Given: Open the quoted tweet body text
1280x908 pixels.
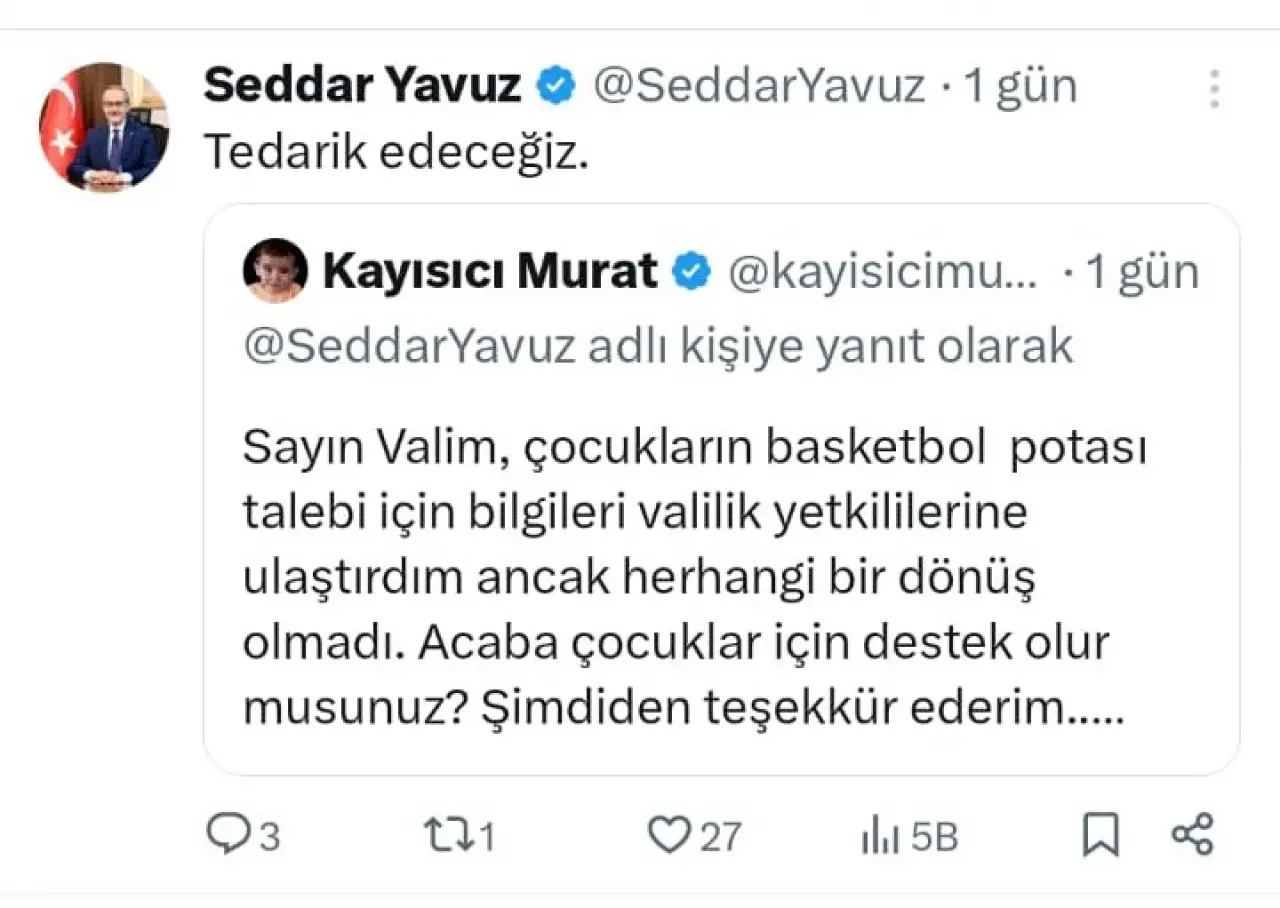Looking at the screenshot, I should point(690,578).
